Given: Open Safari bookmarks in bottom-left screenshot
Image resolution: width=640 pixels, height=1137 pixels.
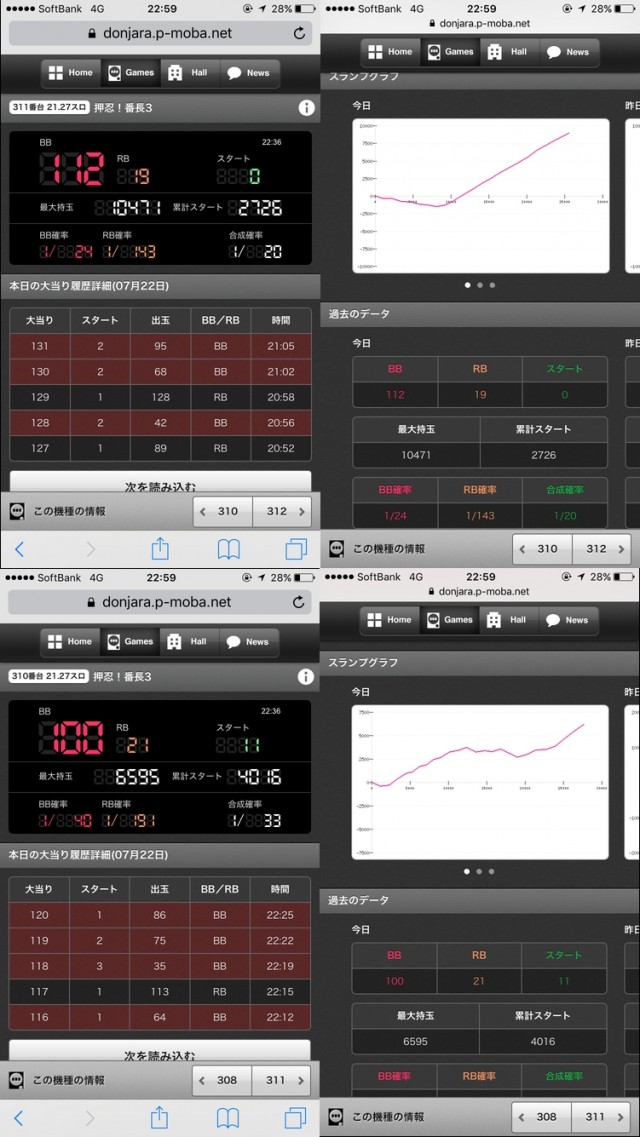Looking at the screenshot, I should [x=228, y=1117].
